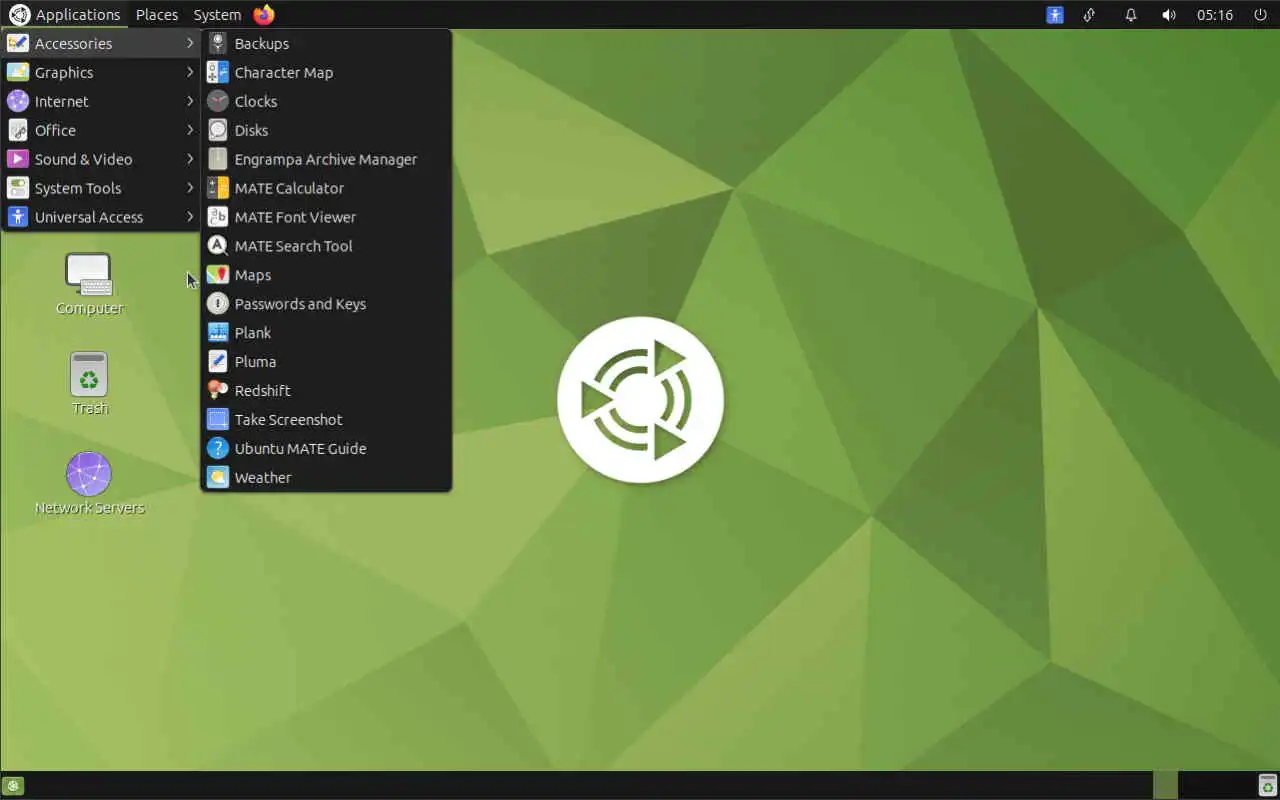Open trash applet in bottom panel
Image resolution: width=1280 pixels, height=800 pixels.
coord(1267,786)
